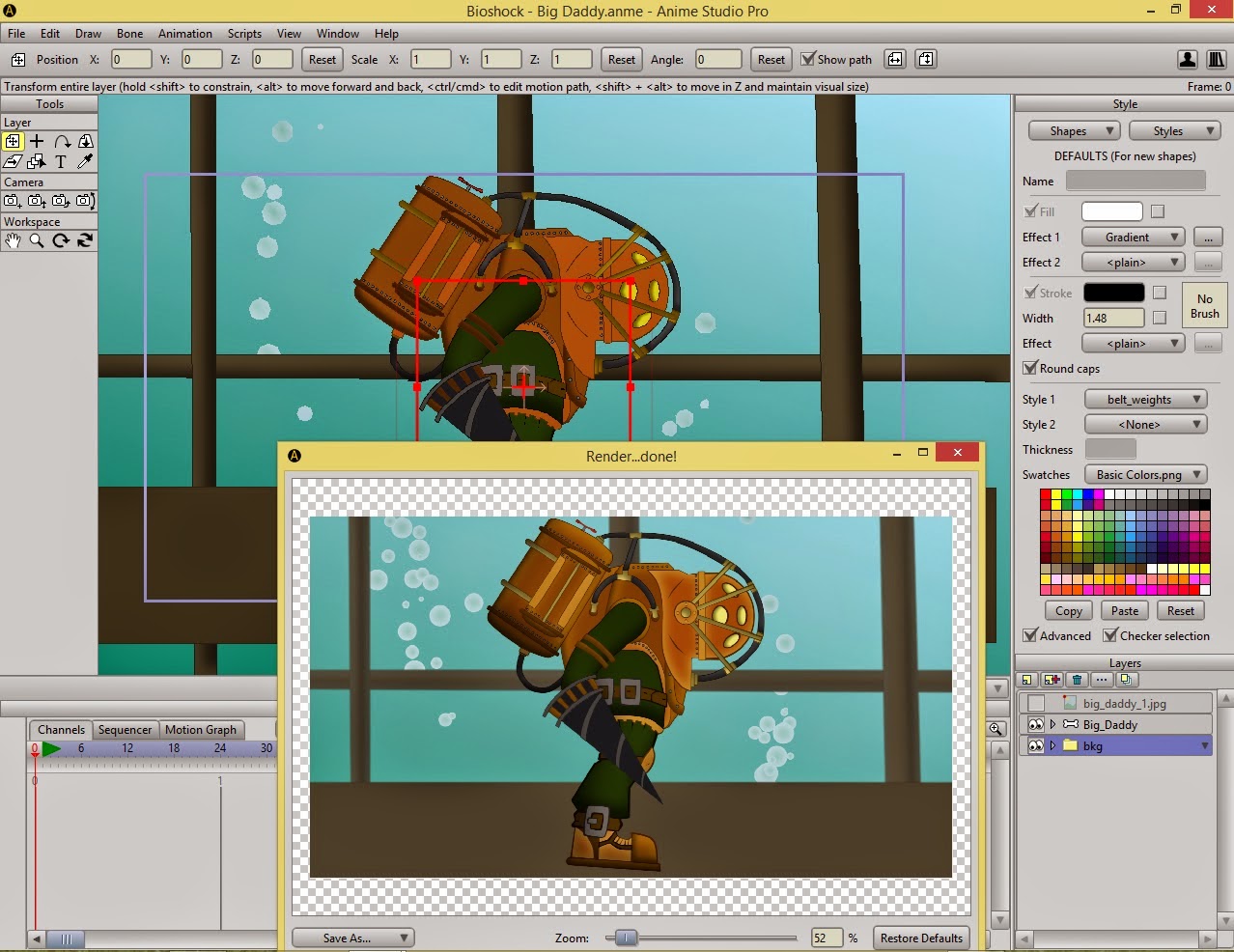This screenshot has height=952, width=1234.
Task: Select the Rotate Layer XY tool
Action: [85, 141]
